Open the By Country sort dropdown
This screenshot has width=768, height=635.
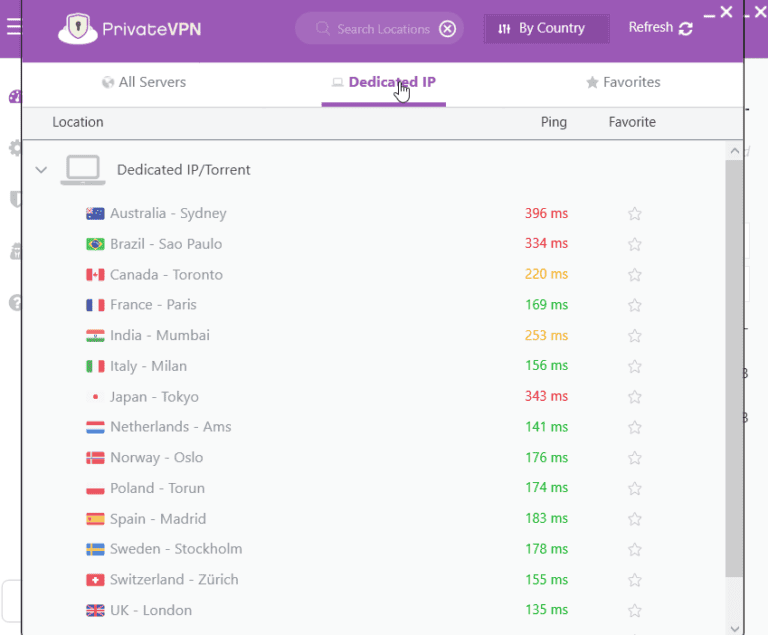point(547,29)
